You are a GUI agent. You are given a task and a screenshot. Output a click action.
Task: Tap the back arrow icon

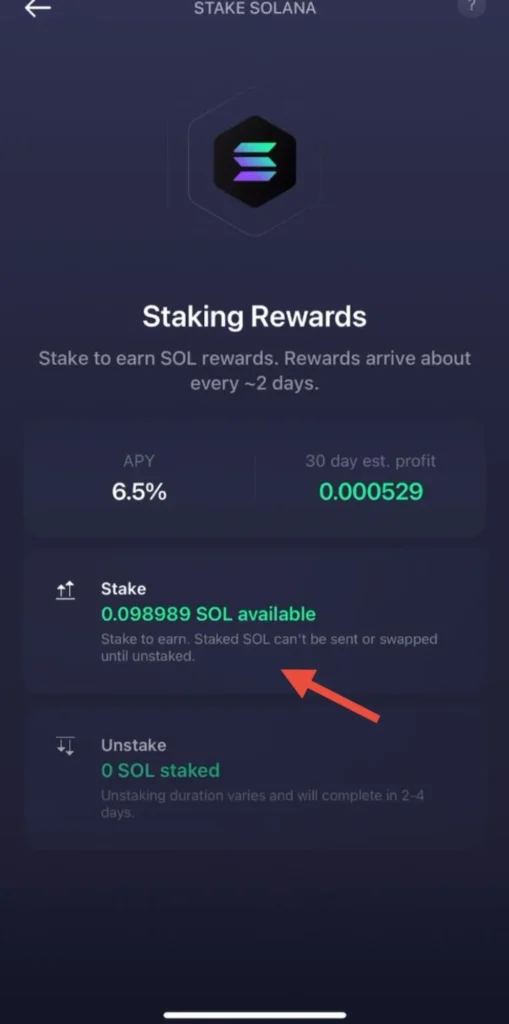coord(38,8)
